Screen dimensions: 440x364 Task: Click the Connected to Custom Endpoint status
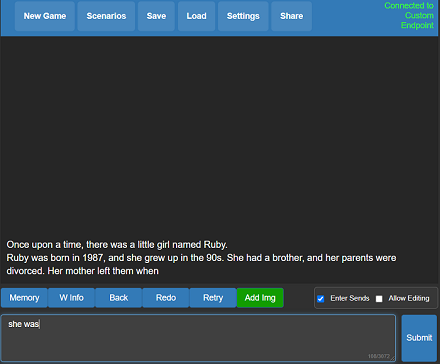click(x=409, y=15)
